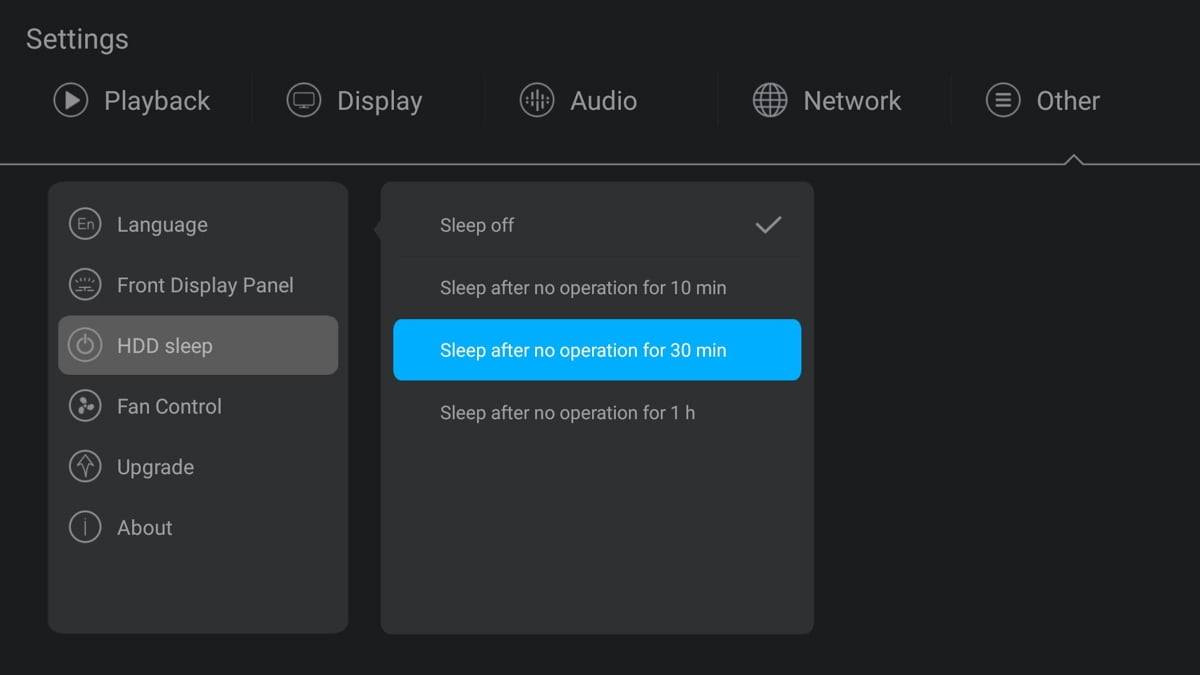Screen dimensions: 1200x675
Task: Click the Language 'En' icon
Action: 85,224
